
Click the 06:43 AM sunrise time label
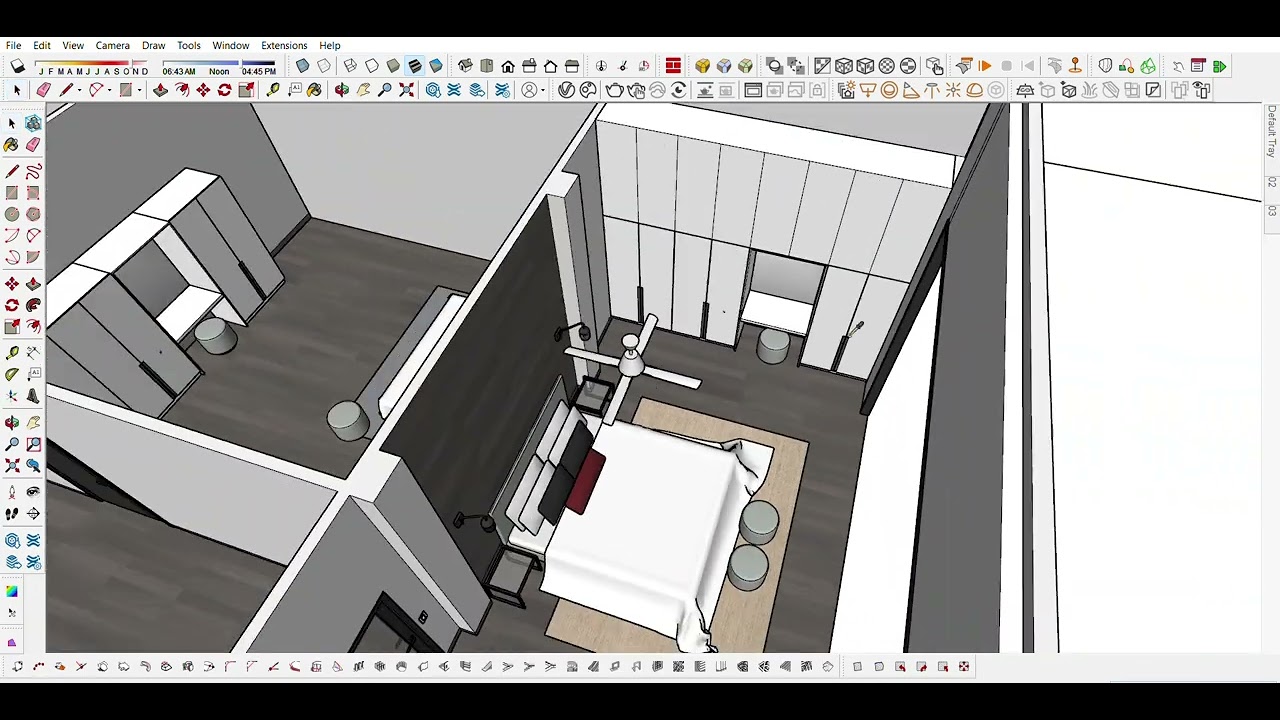coord(179,72)
